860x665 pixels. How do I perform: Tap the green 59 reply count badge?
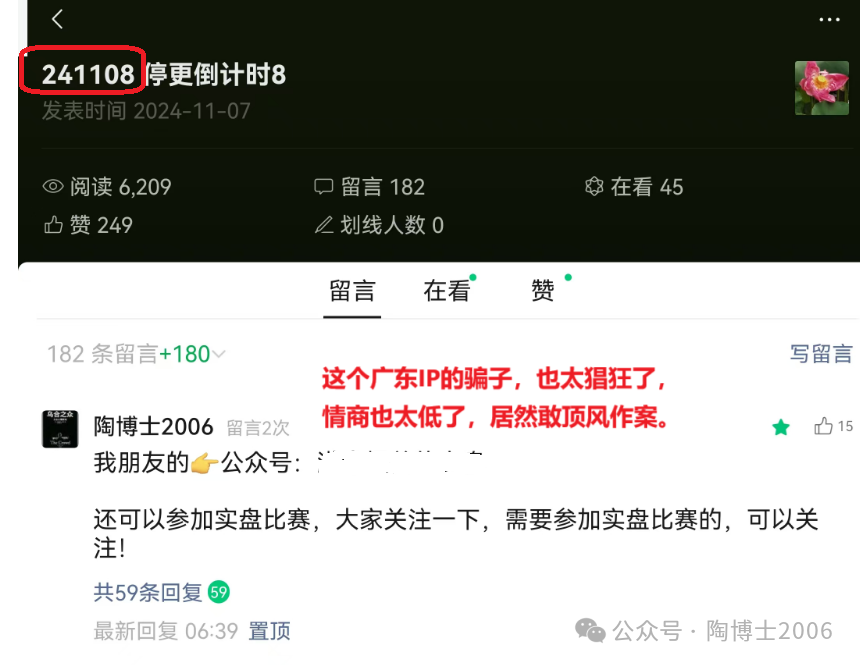click(218, 592)
